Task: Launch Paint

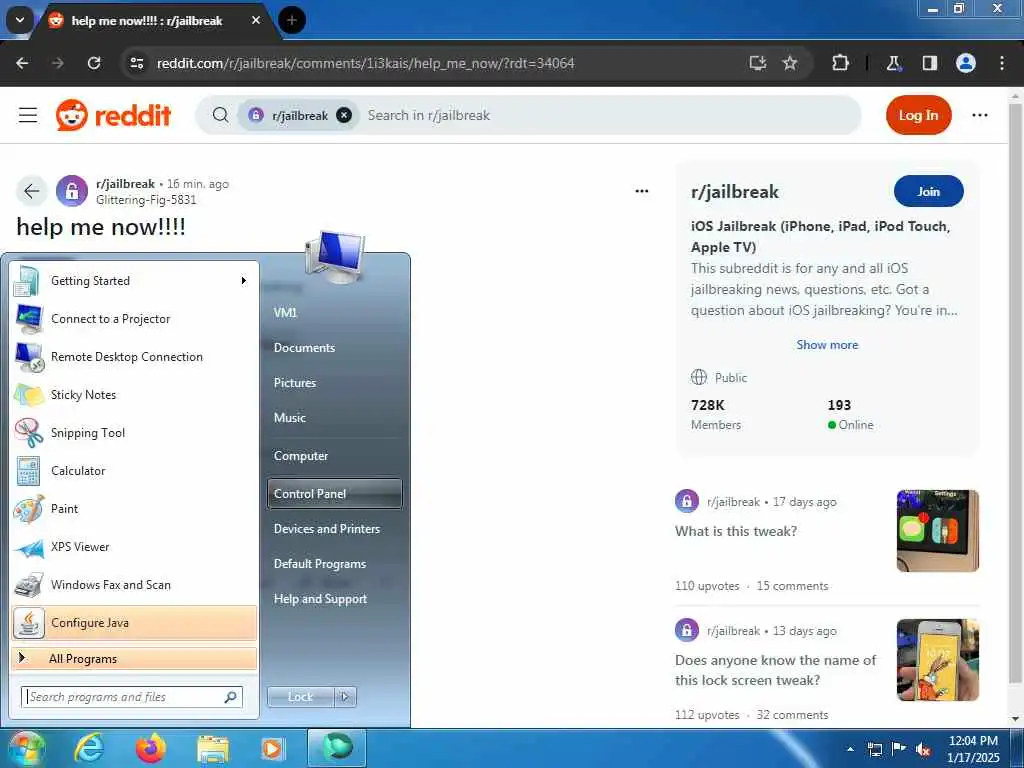Action: [134, 509]
